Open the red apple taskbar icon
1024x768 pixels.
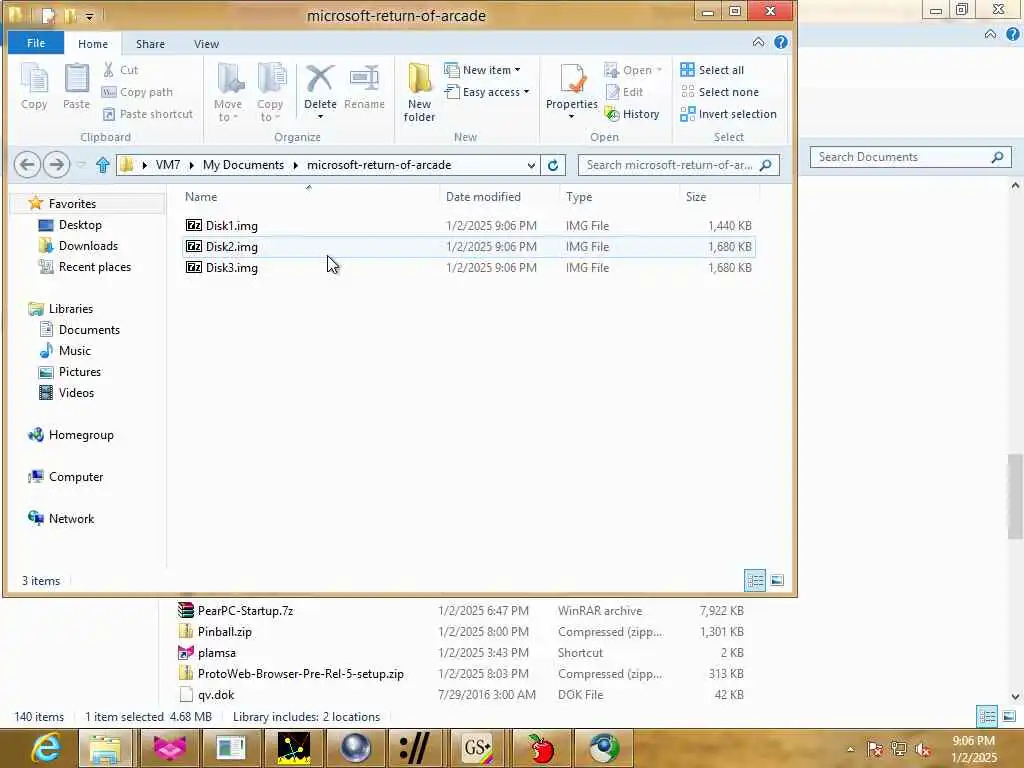541,748
